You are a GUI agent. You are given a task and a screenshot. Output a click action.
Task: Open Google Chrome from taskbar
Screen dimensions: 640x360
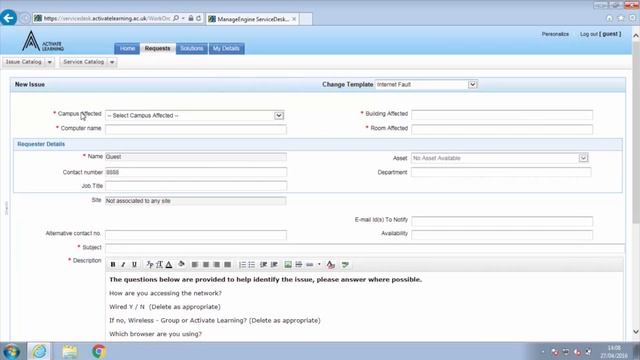pyautogui.click(x=99, y=351)
